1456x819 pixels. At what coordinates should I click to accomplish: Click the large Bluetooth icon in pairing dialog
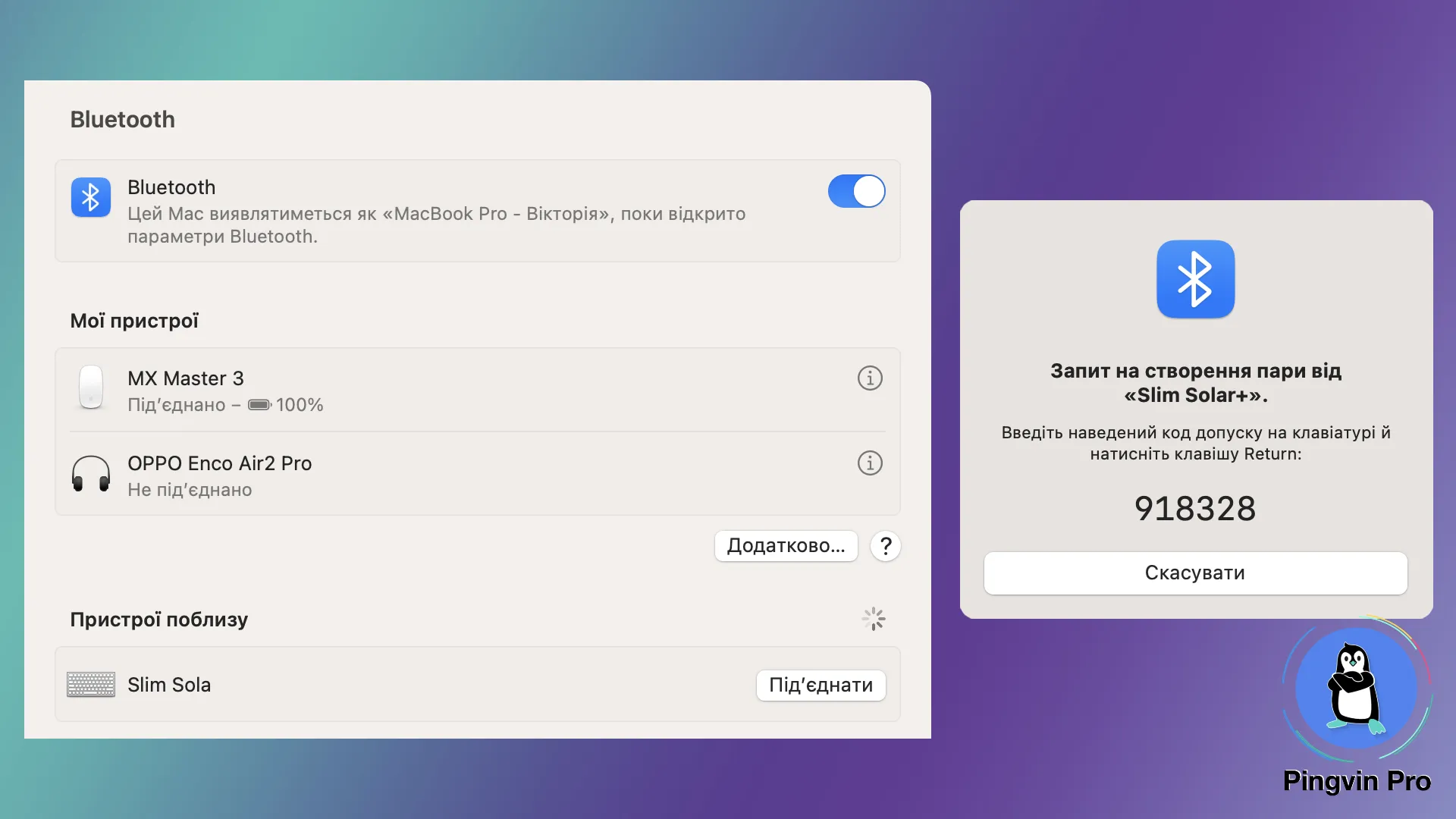click(1195, 279)
